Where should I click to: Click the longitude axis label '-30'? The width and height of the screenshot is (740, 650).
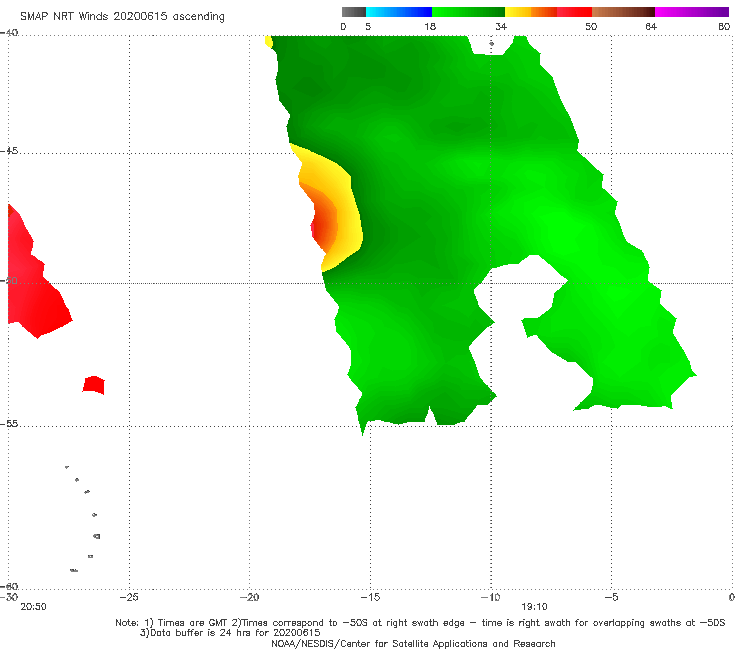[9, 597]
